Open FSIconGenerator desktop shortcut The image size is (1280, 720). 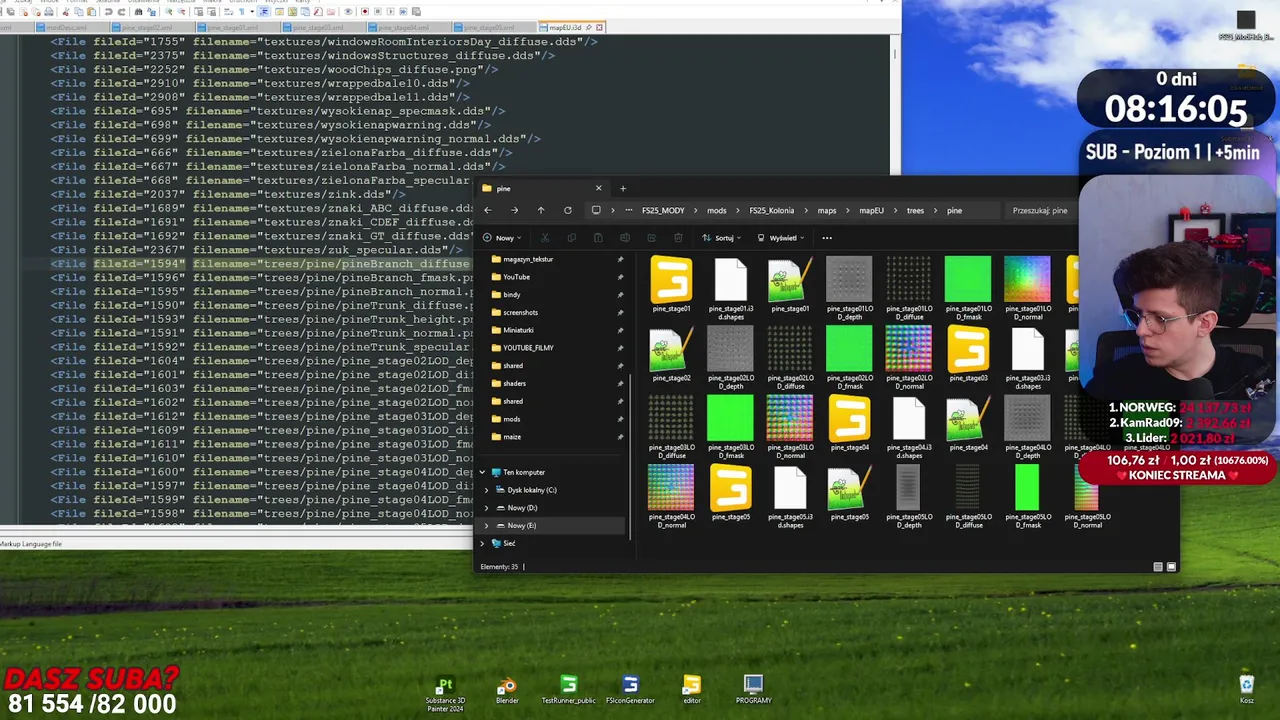(630, 690)
